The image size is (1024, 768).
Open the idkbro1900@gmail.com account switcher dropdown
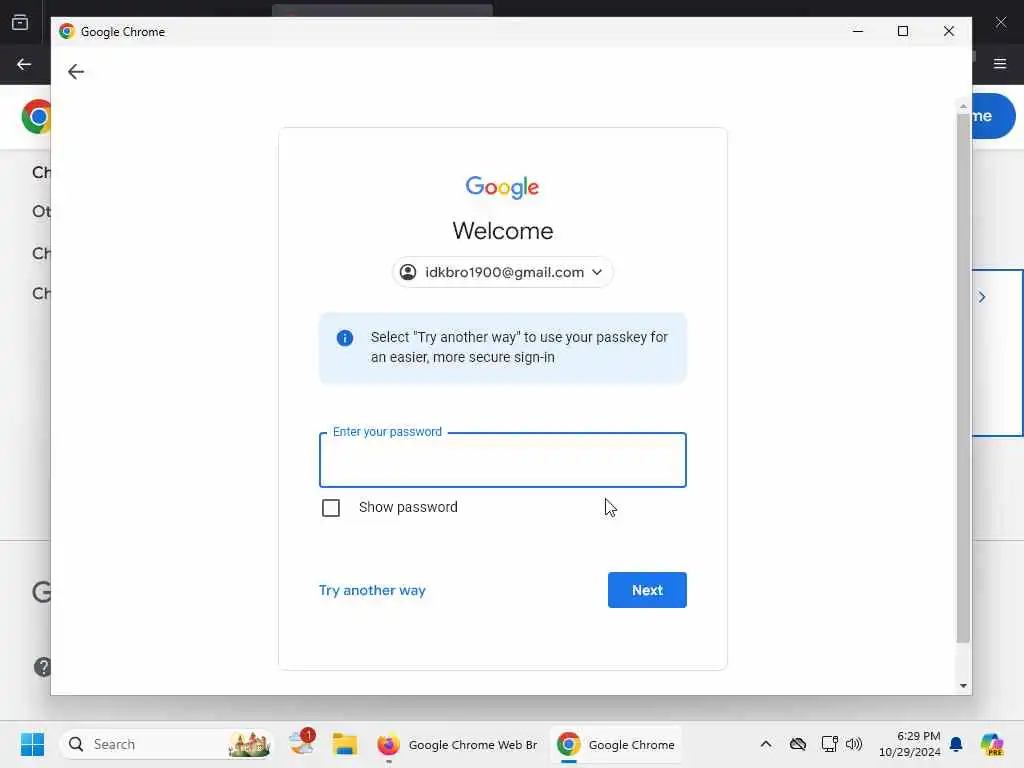[x=502, y=272]
